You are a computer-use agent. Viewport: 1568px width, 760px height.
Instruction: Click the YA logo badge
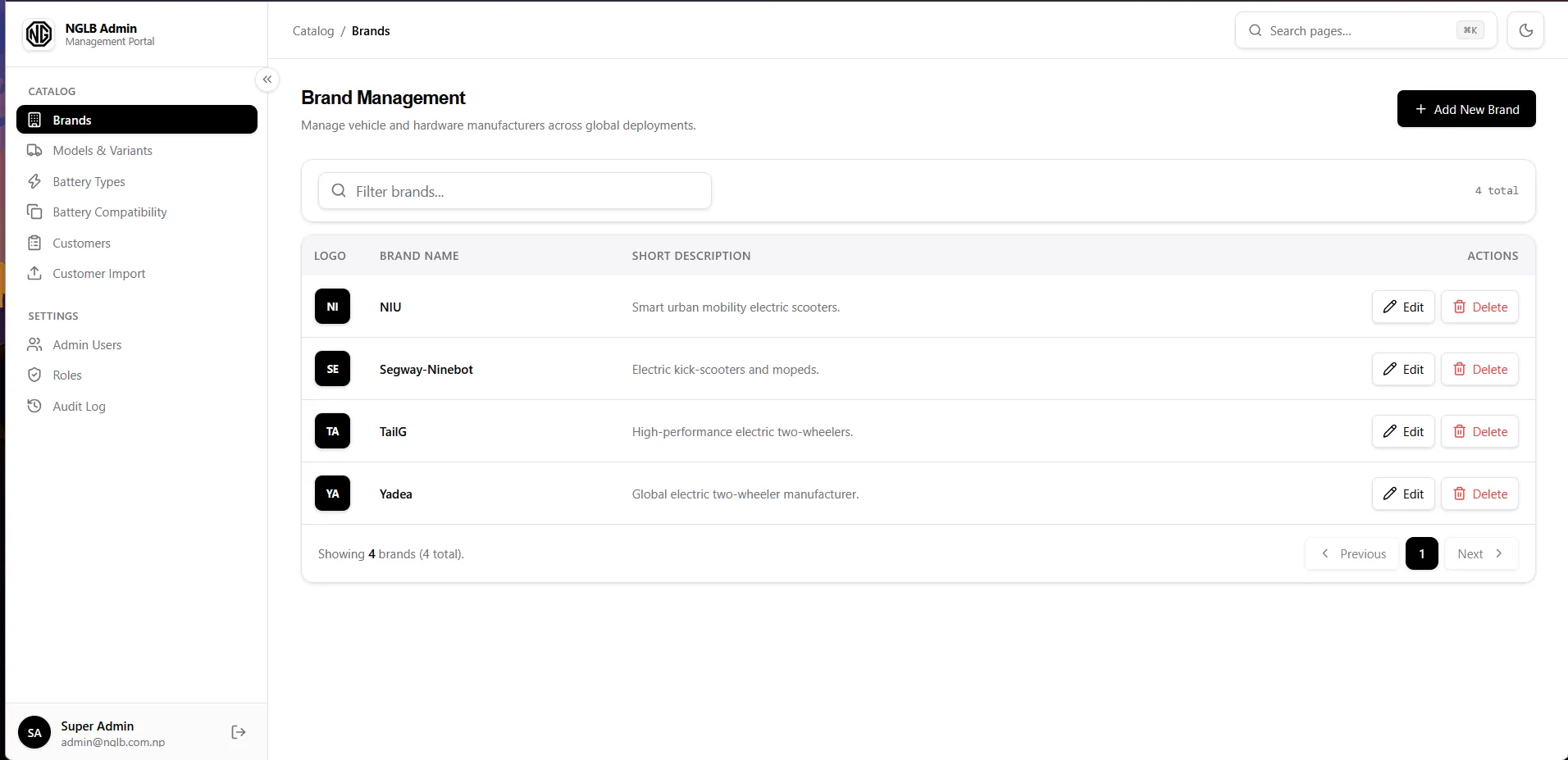332,494
